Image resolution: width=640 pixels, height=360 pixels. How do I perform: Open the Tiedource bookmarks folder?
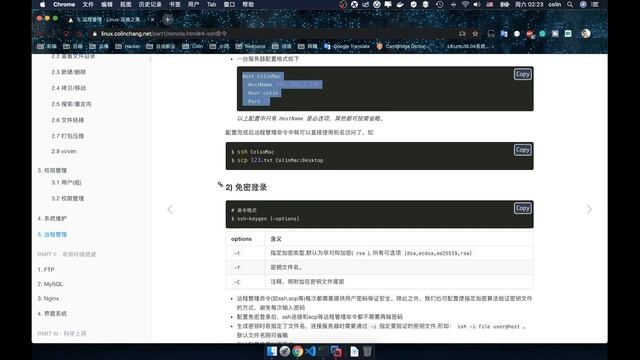250,47
